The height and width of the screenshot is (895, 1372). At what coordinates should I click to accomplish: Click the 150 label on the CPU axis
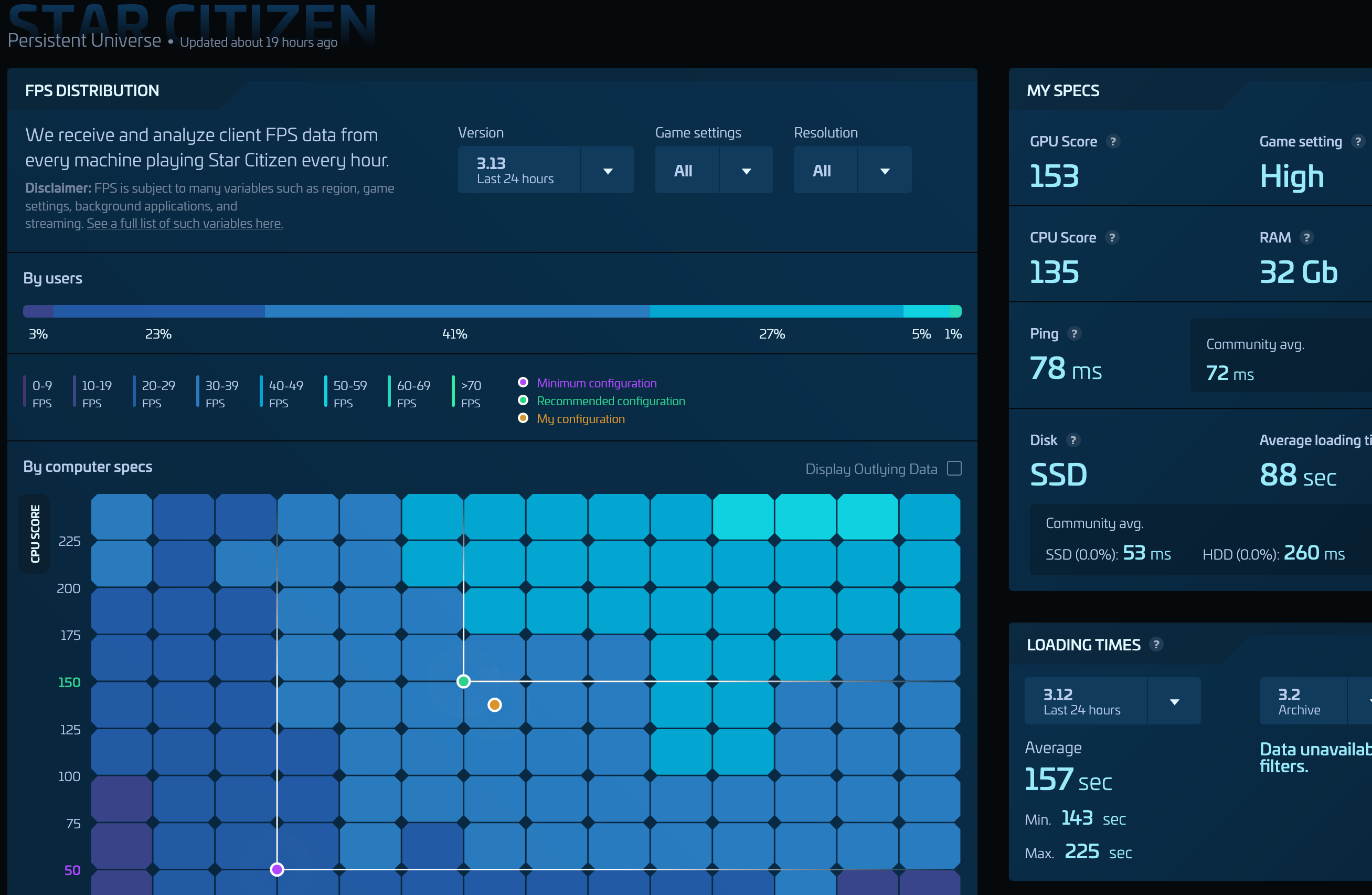[69, 682]
